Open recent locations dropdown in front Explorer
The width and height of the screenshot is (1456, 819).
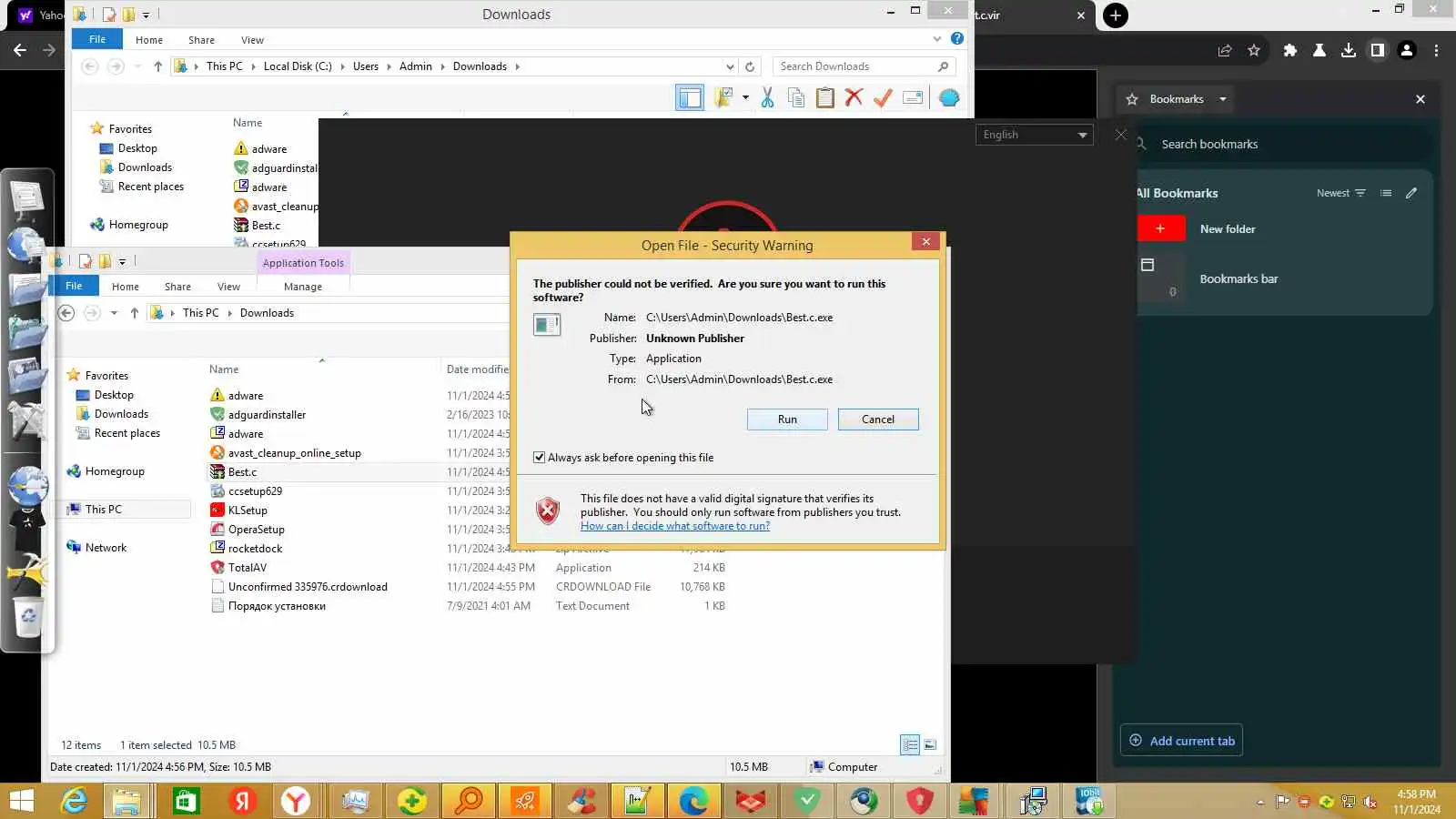tap(114, 313)
